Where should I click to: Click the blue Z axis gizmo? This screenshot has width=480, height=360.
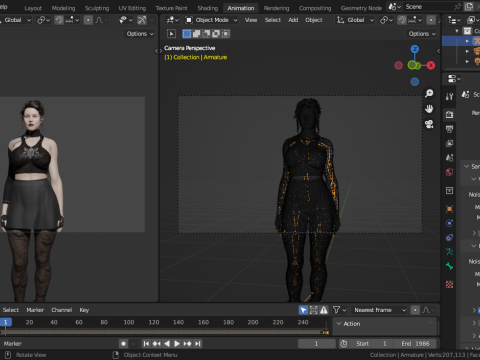tap(415, 49)
